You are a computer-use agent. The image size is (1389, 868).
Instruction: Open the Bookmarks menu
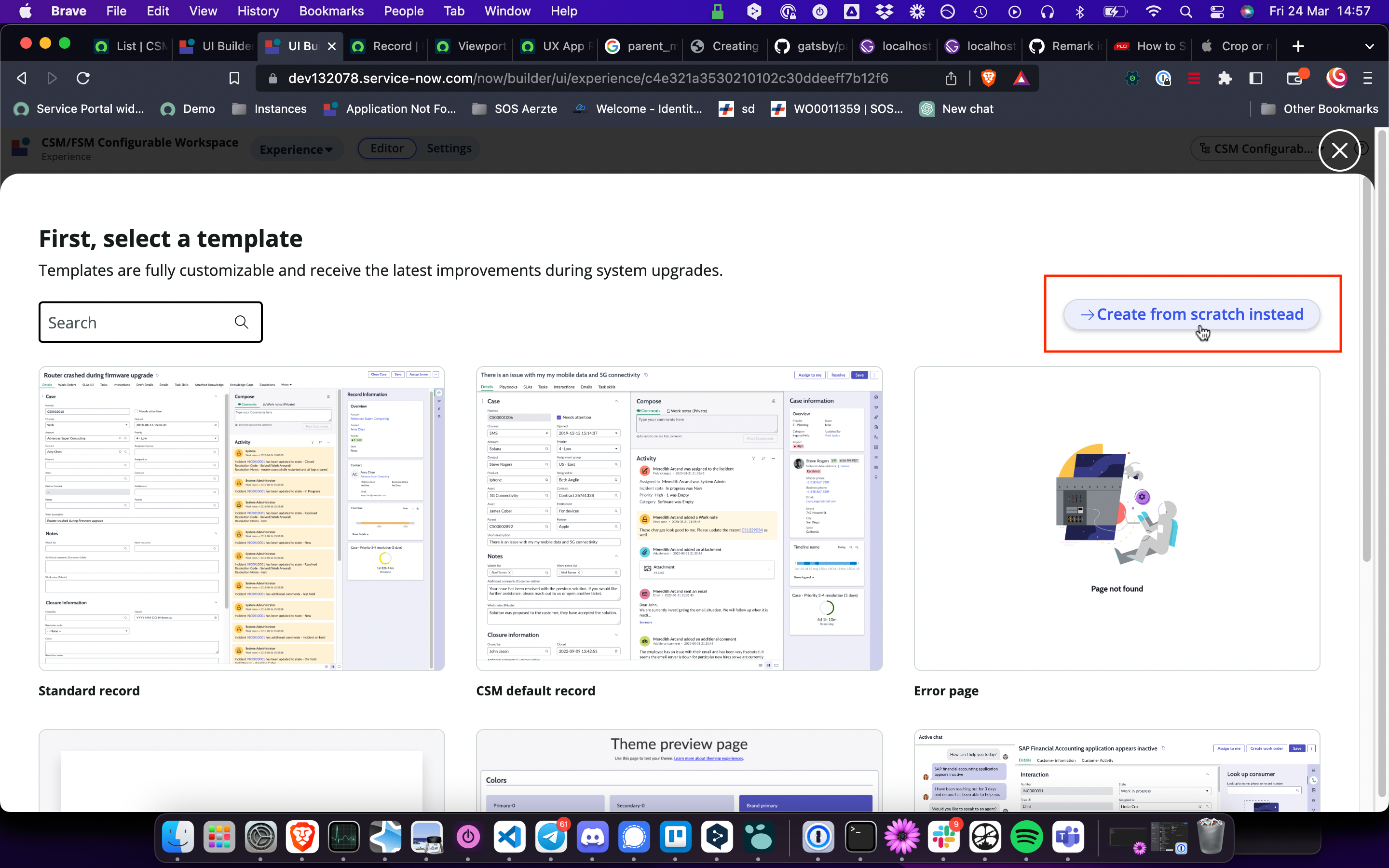331,12
